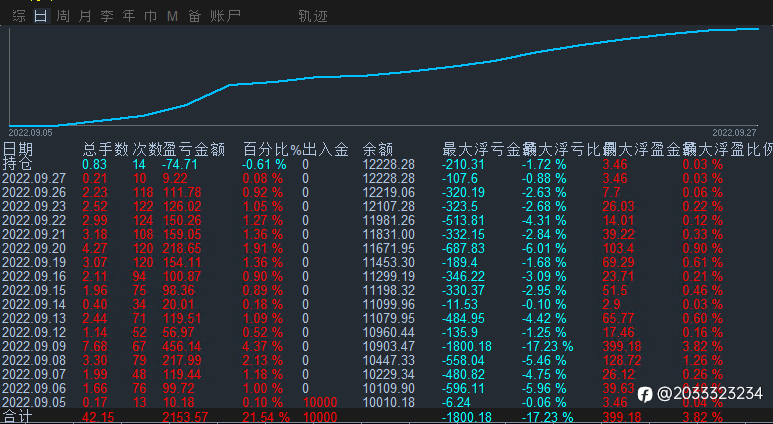Select the 2022.09.23 date row
The width and height of the screenshot is (773, 424).
[x=34, y=206]
